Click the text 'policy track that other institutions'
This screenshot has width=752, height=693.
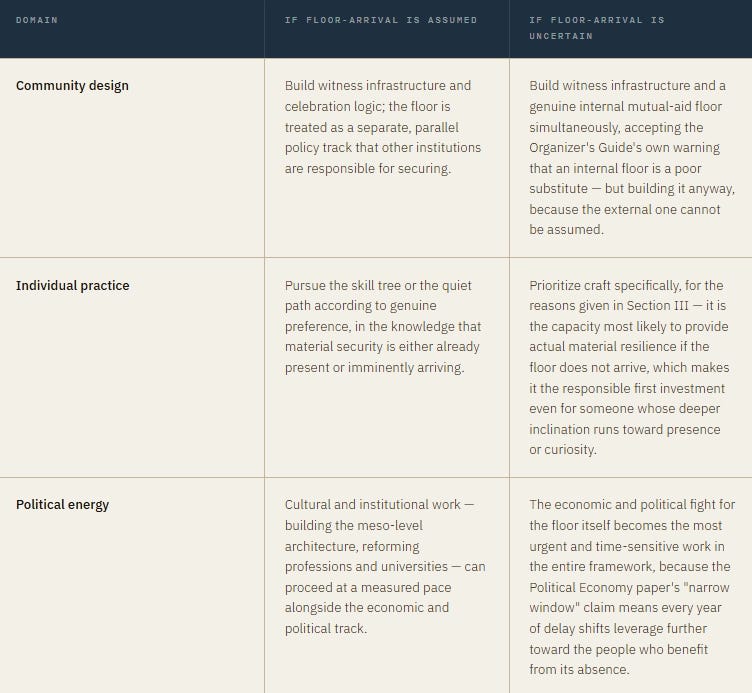(x=383, y=148)
